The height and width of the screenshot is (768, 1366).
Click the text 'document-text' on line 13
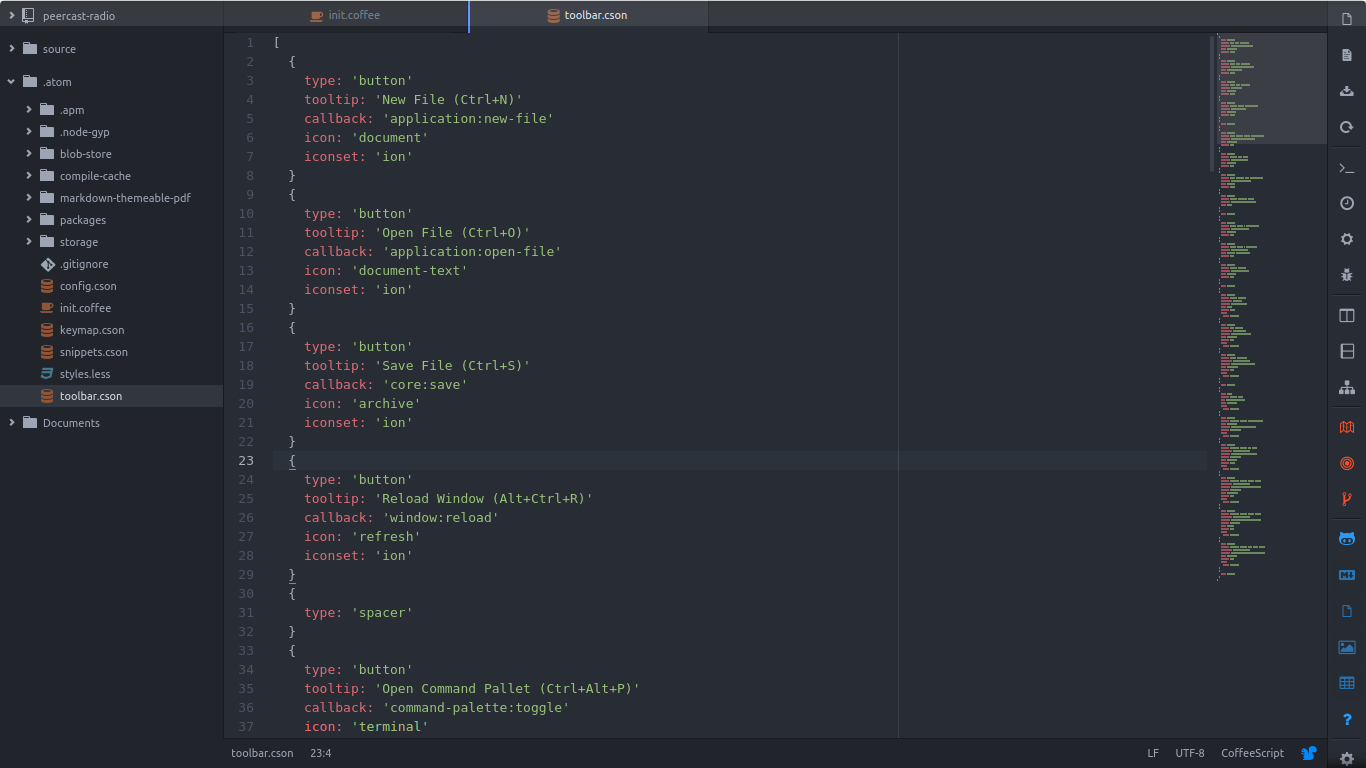410,270
